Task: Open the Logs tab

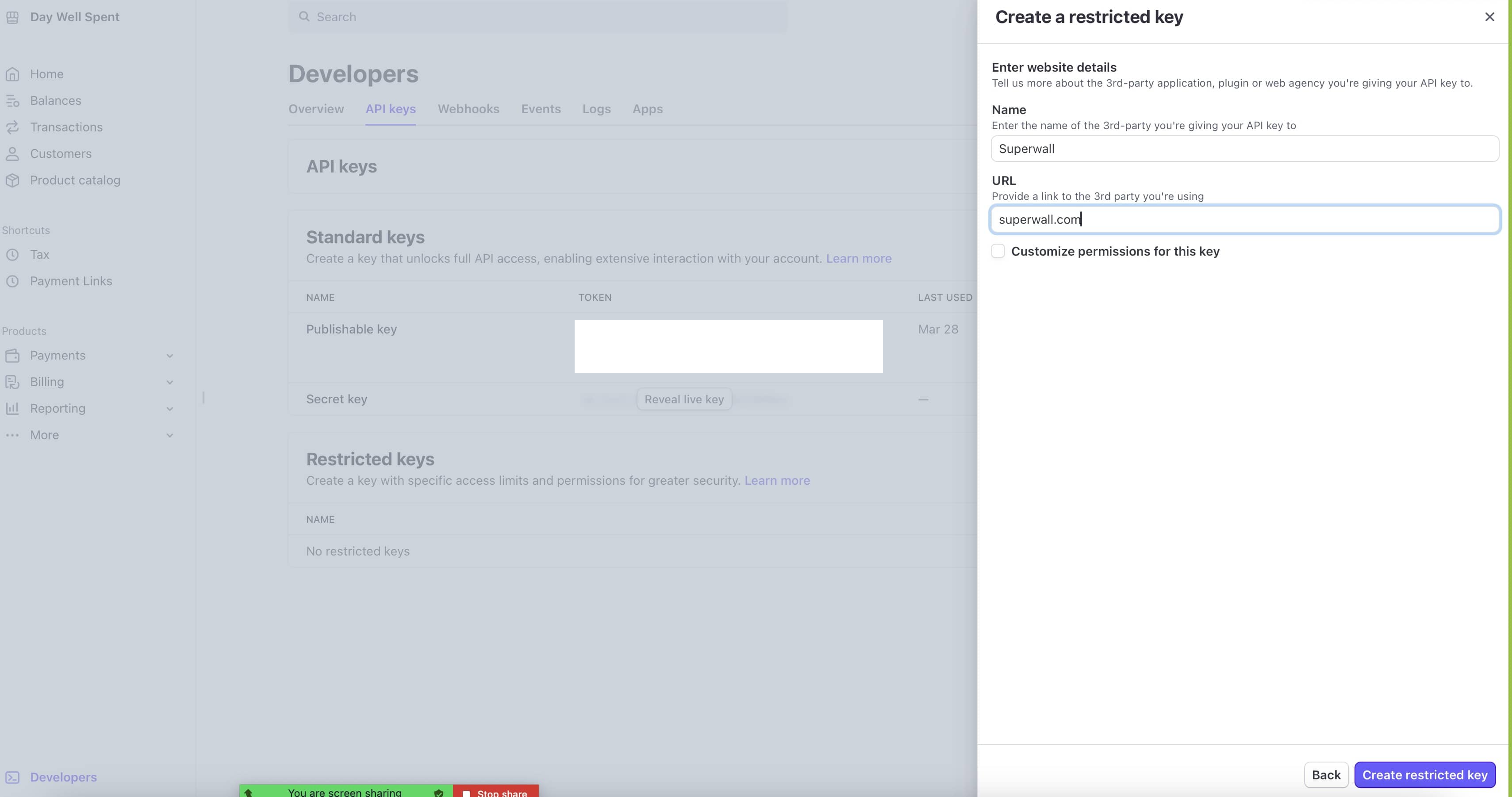Action: [x=596, y=109]
